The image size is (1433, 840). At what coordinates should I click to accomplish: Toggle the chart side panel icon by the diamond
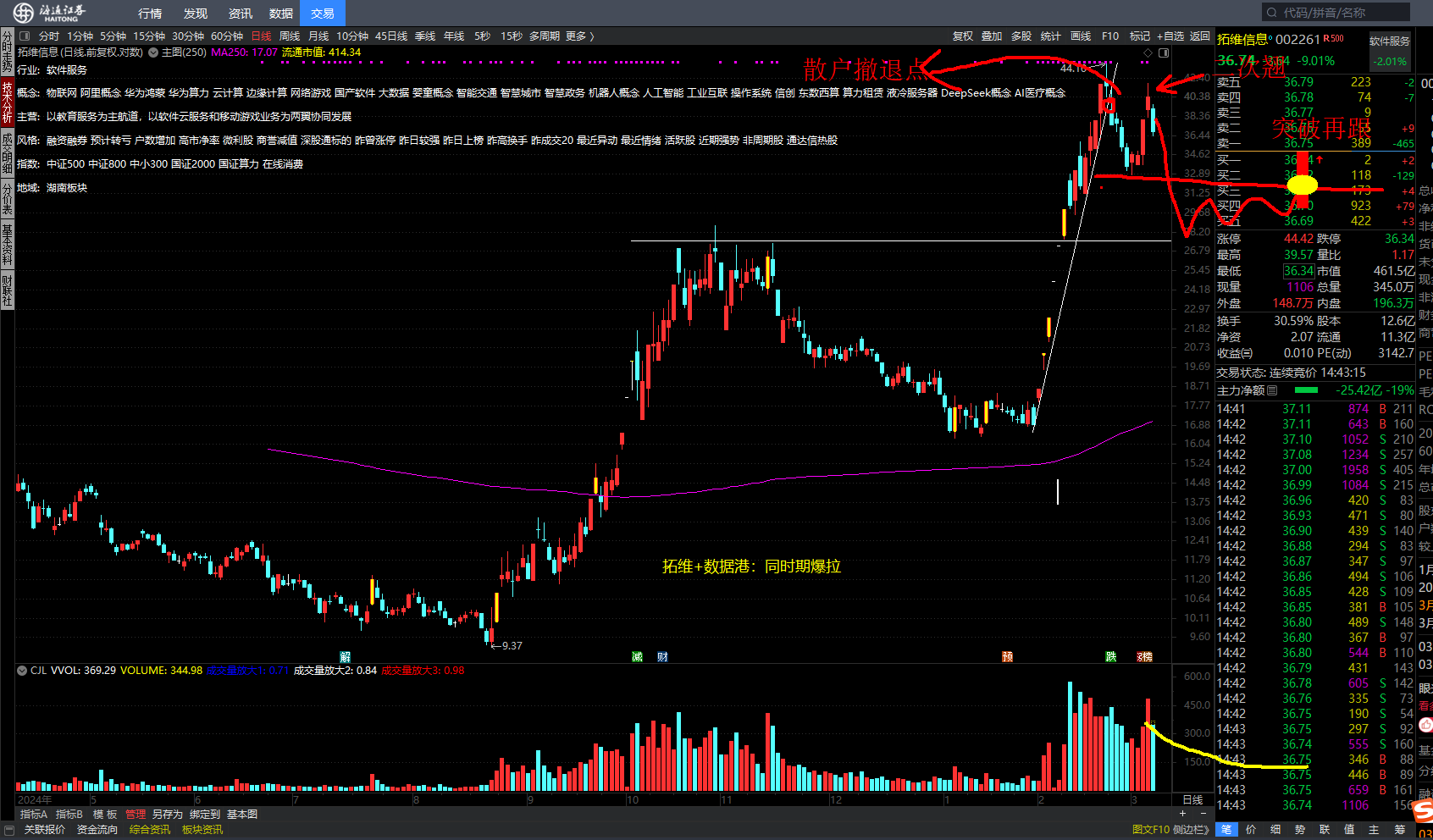pos(1164,52)
